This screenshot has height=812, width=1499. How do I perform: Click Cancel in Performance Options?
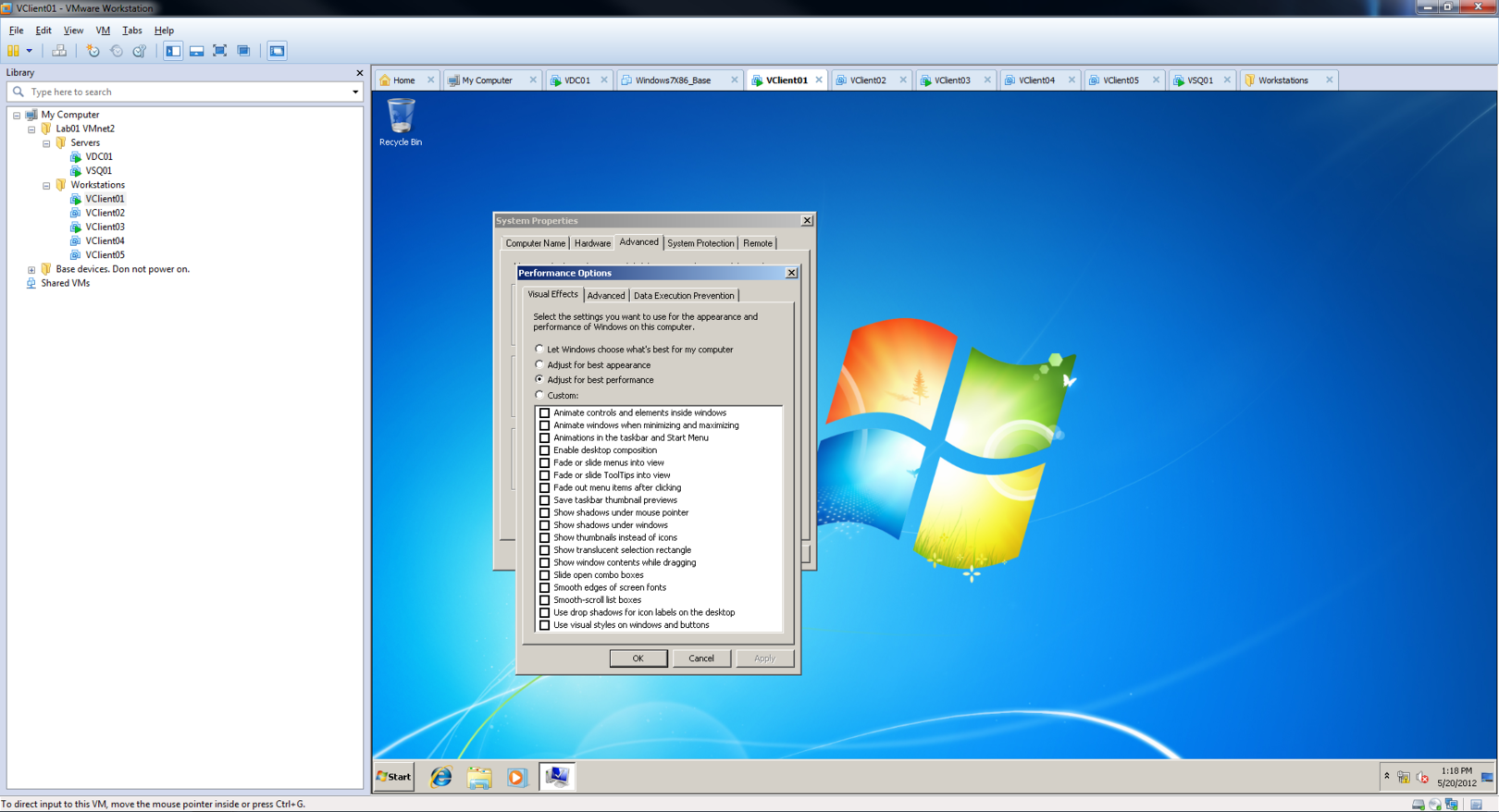701,658
